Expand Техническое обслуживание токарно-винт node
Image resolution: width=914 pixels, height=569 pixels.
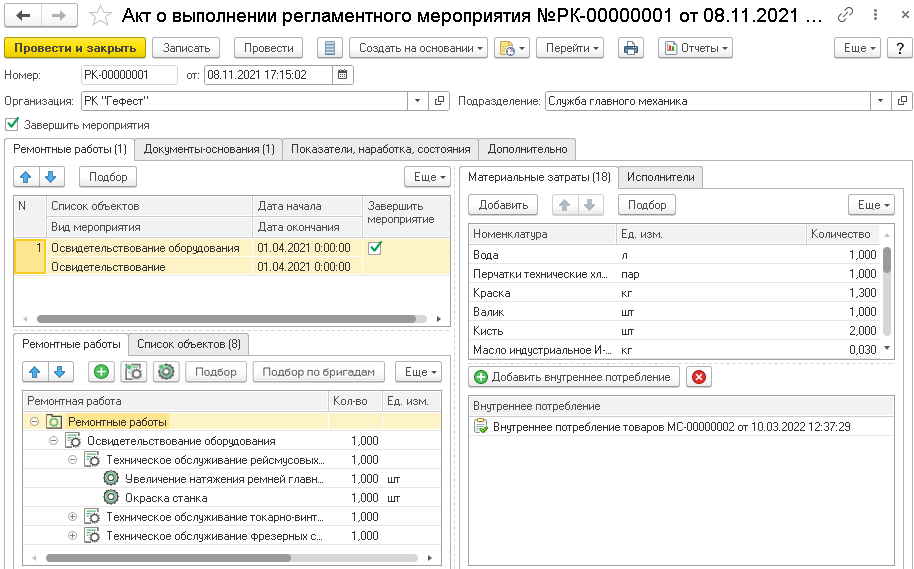[72, 517]
